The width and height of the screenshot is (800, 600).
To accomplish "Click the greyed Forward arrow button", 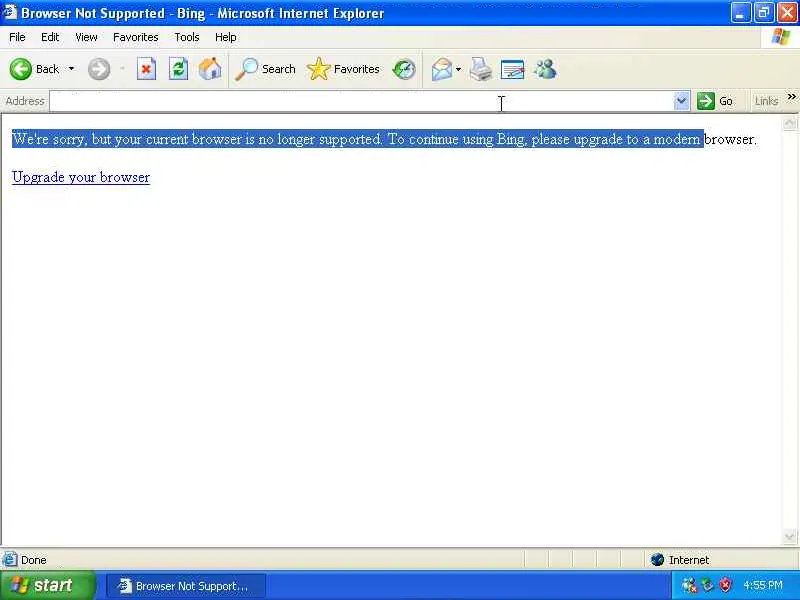I will pos(99,69).
